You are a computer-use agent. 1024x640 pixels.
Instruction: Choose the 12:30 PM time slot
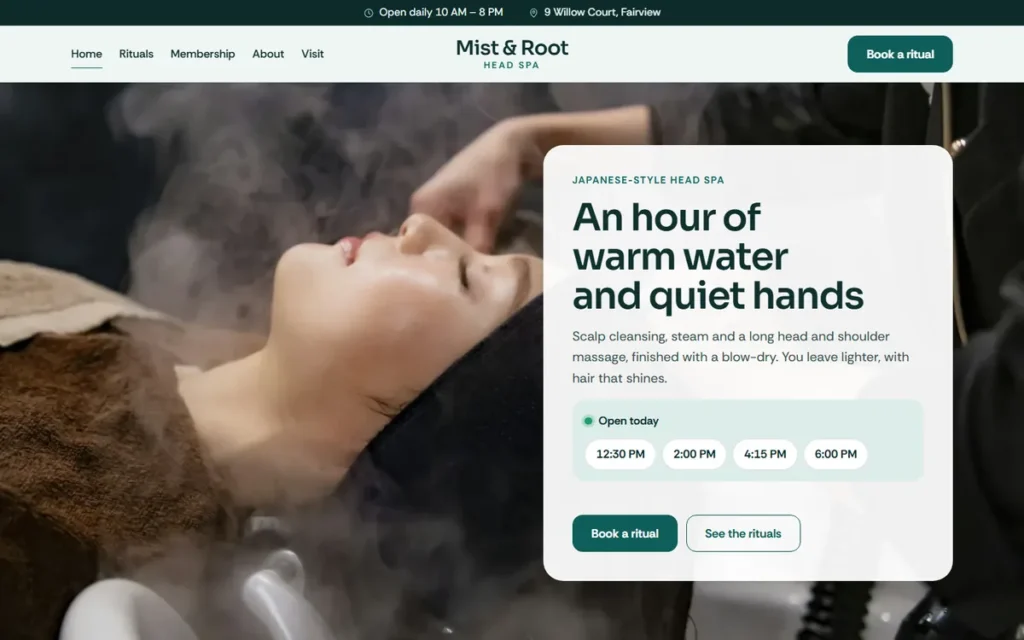click(x=620, y=454)
